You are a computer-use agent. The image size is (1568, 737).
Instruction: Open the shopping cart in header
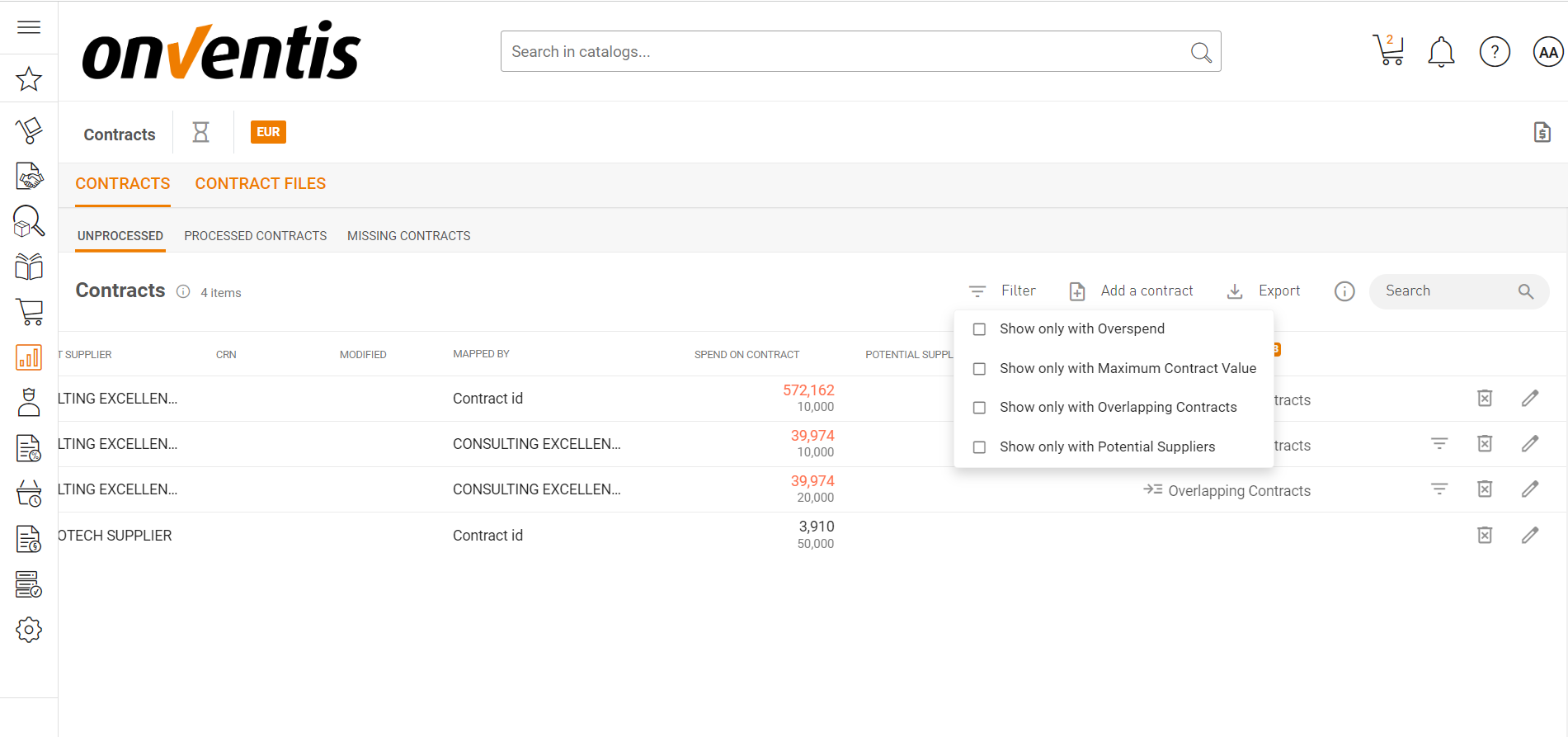coord(1388,51)
